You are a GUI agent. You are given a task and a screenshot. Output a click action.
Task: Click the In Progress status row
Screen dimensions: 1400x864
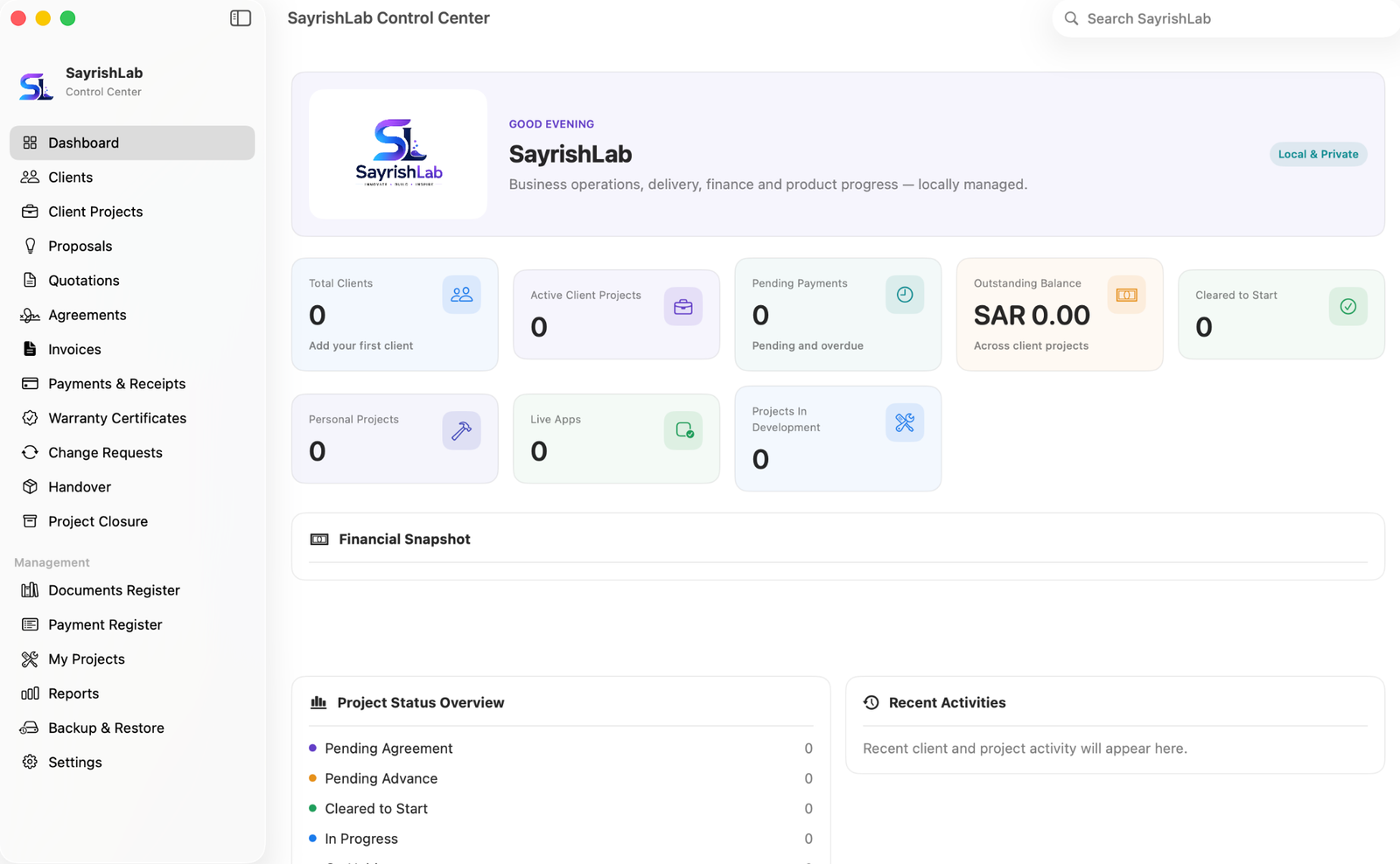point(561,839)
